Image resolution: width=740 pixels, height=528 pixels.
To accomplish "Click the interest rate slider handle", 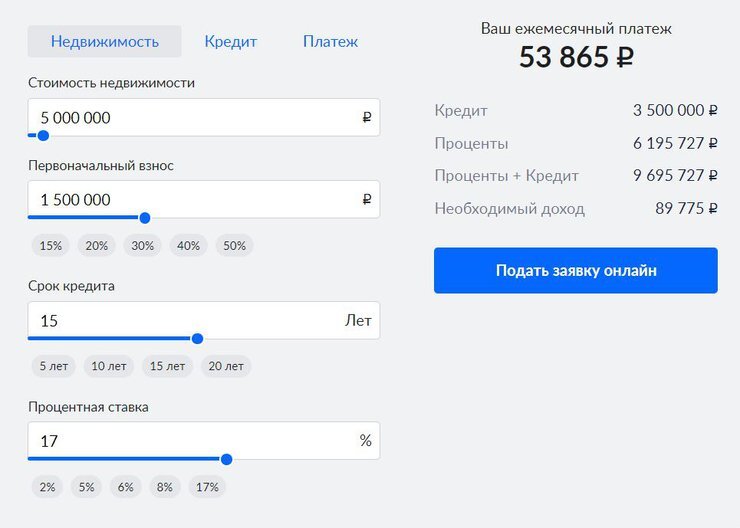I will point(226,459).
